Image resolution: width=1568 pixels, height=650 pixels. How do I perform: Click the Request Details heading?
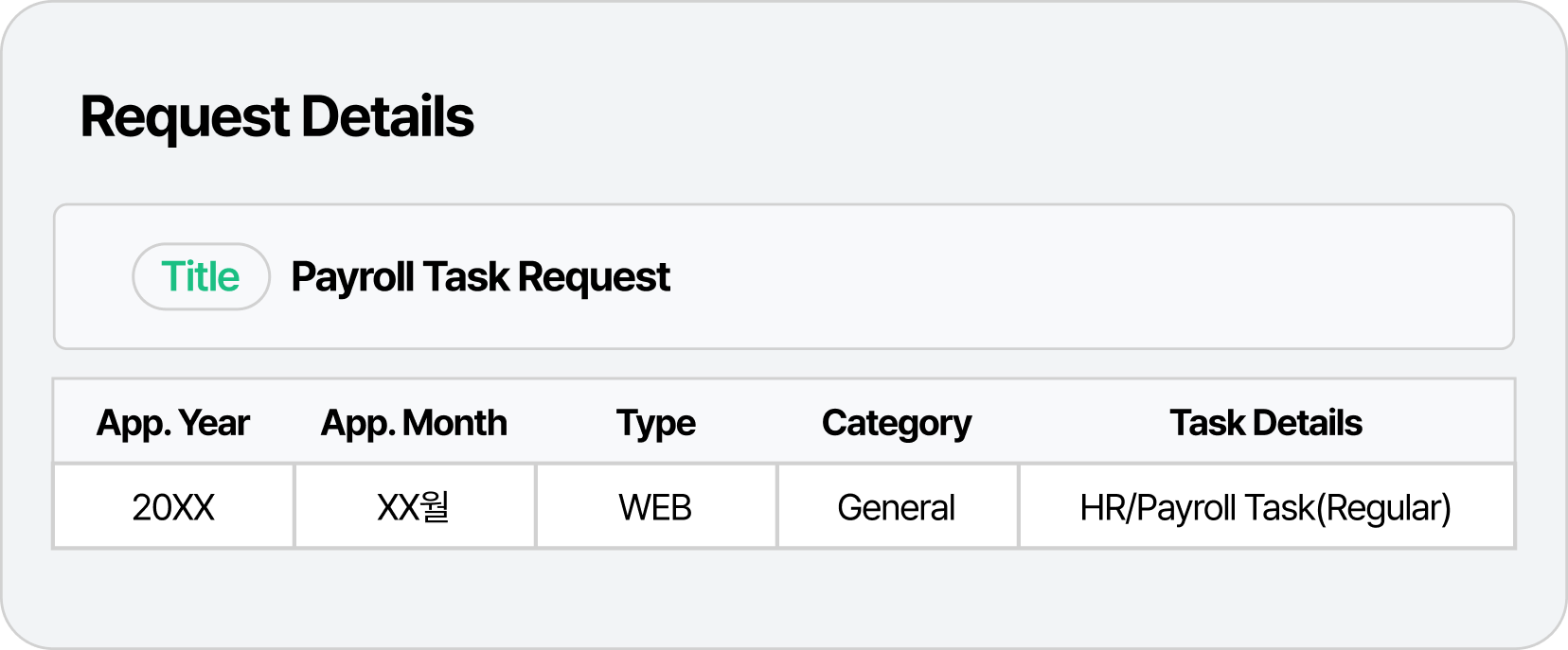pos(276,117)
